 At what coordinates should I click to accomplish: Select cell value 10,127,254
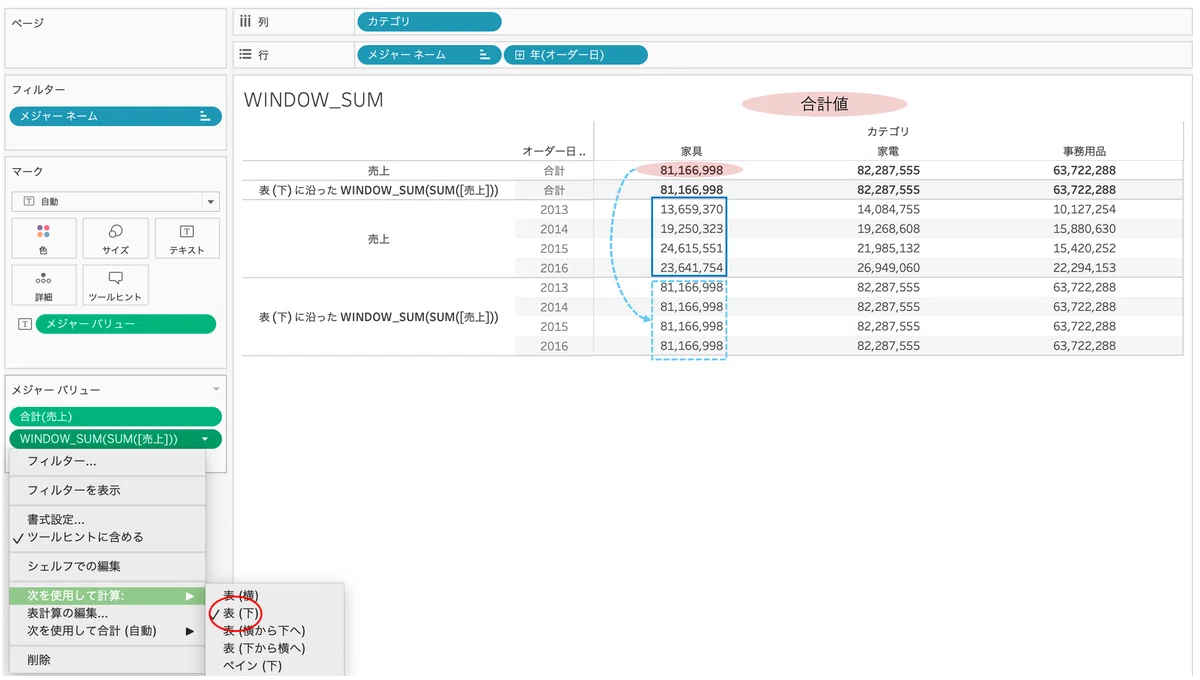coord(1084,210)
